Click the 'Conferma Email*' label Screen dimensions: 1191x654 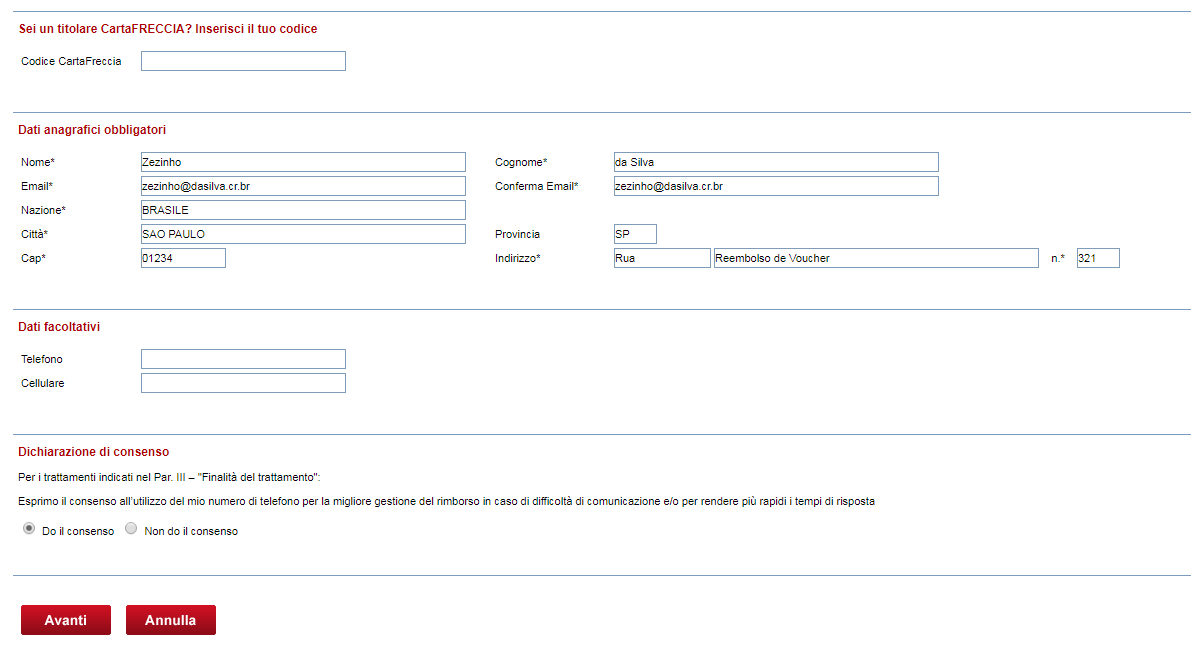tap(537, 186)
